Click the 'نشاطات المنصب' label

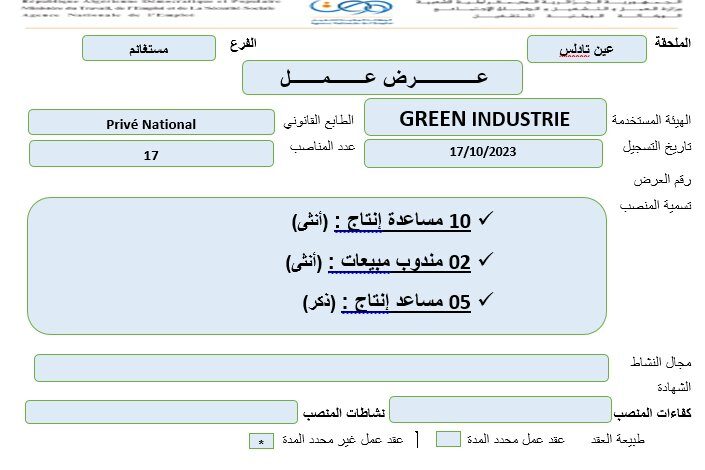[344, 412]
